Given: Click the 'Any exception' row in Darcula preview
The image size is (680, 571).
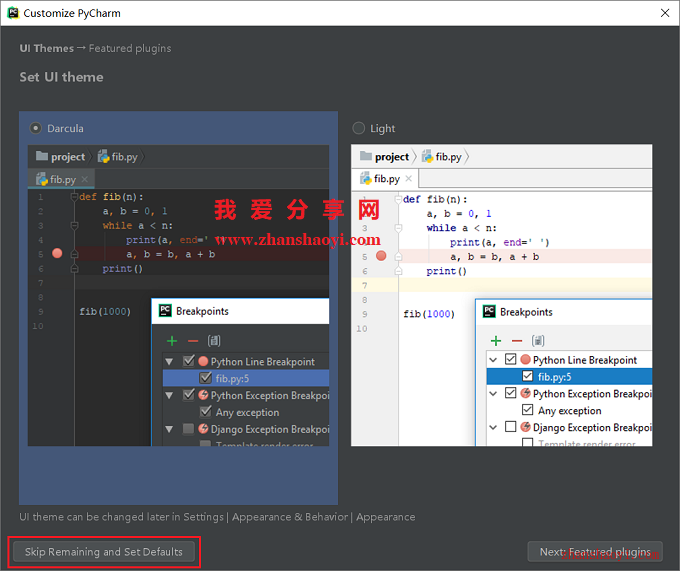Looking at the screenshot, I should [246, 412].
